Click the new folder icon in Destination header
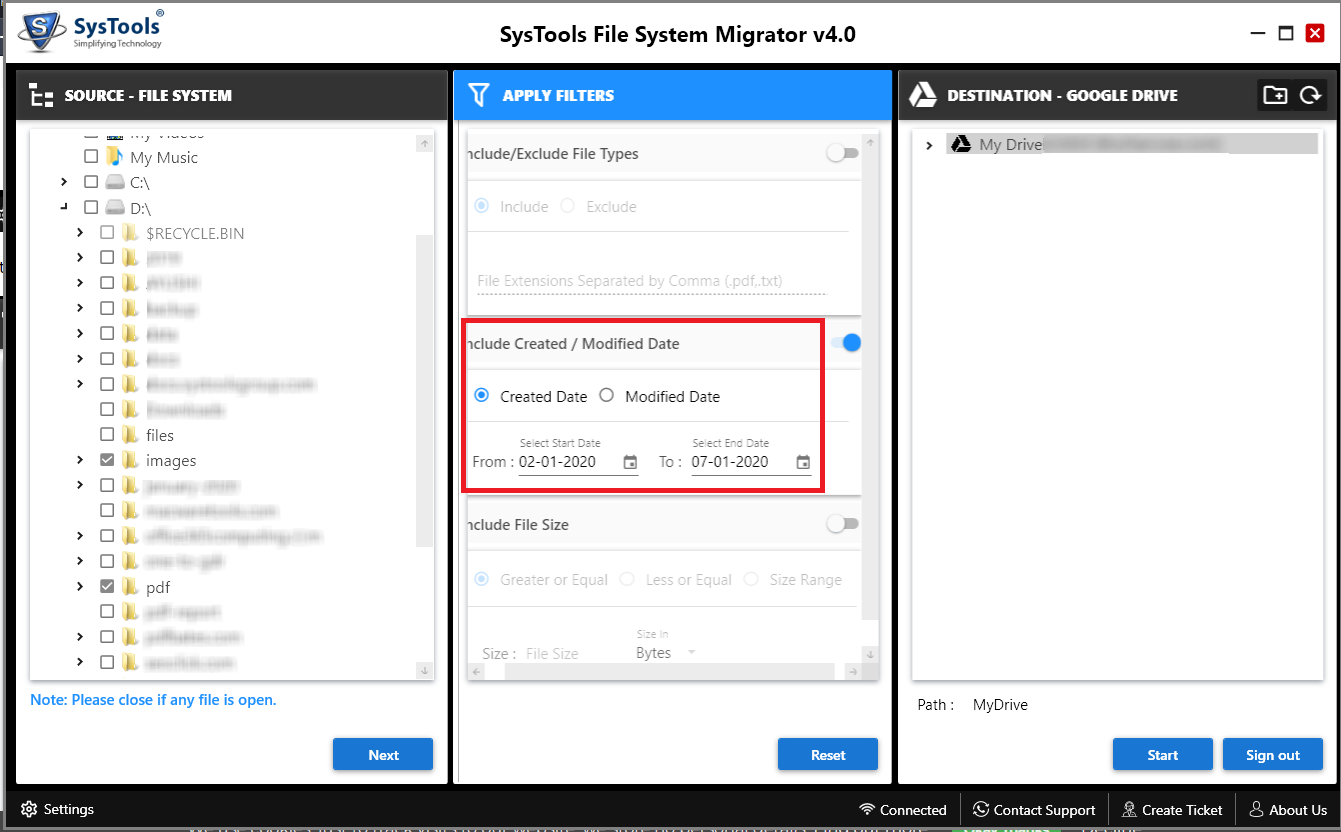The image size is (1341, 832). (x=1275, y=95)
